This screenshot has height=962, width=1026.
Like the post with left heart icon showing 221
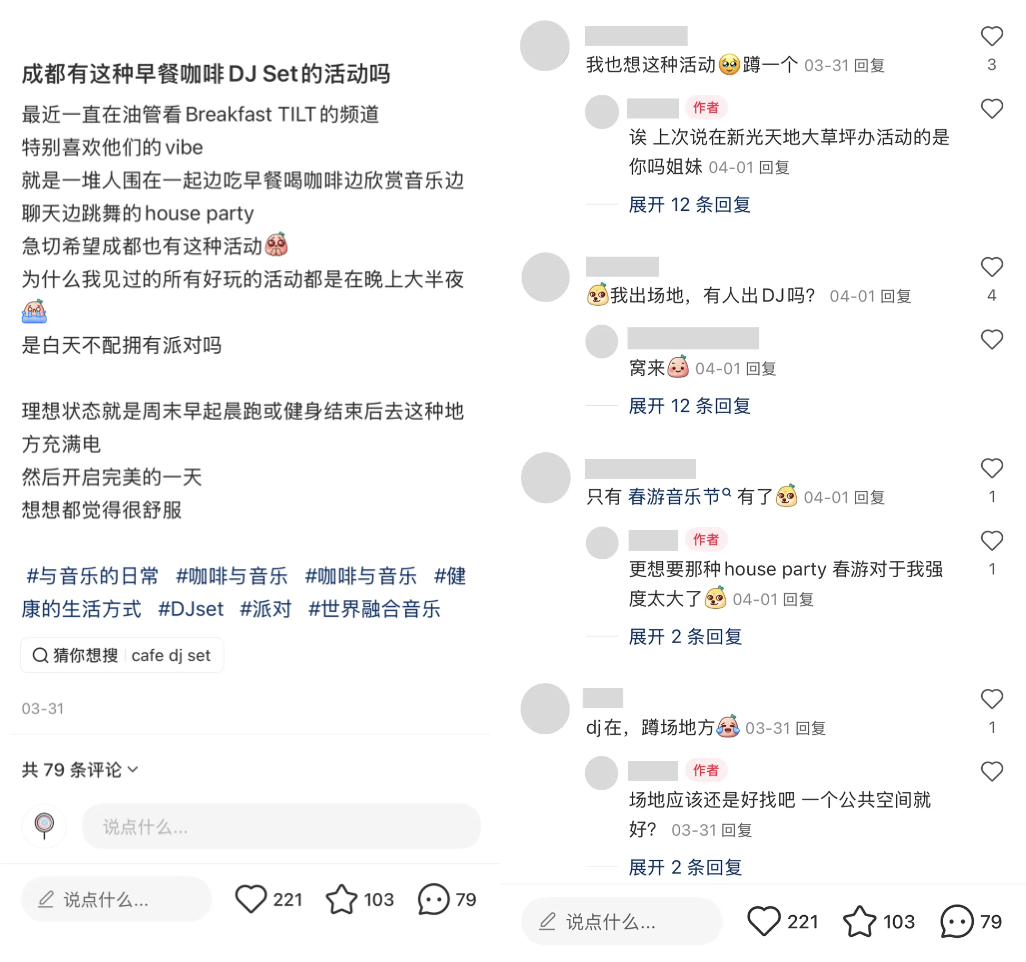coord(251,899)
